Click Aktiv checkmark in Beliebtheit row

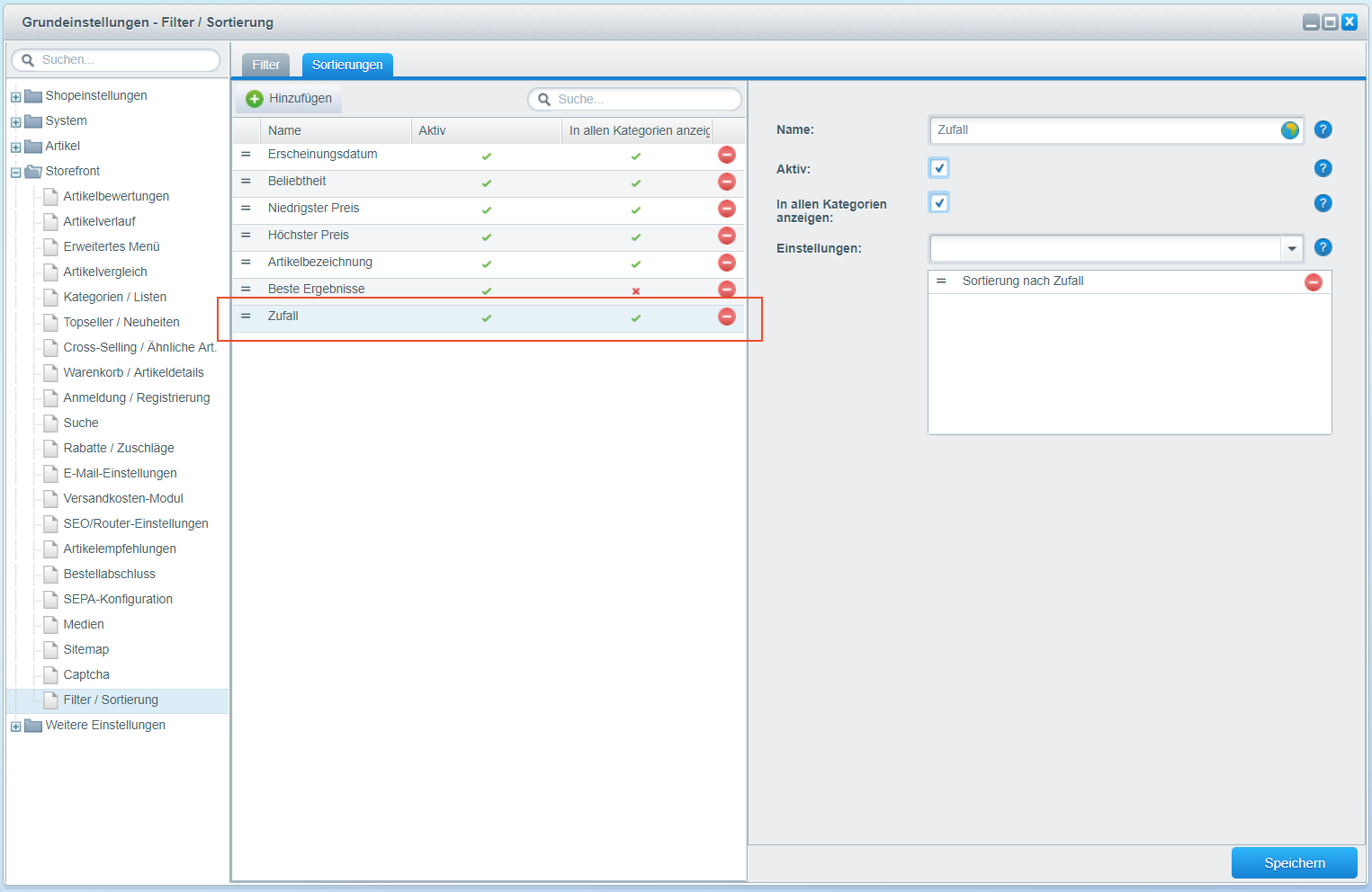coord(487,183)
